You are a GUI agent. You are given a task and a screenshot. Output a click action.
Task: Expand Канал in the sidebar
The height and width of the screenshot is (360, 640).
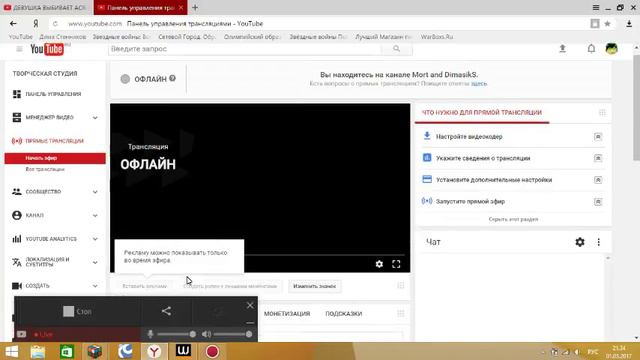[95, 216]
